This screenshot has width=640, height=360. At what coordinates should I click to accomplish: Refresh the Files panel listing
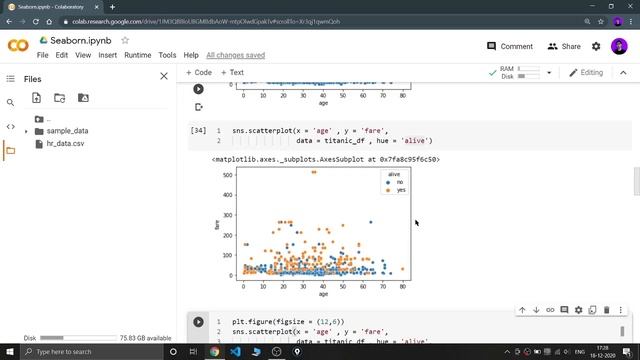point(60,98)
